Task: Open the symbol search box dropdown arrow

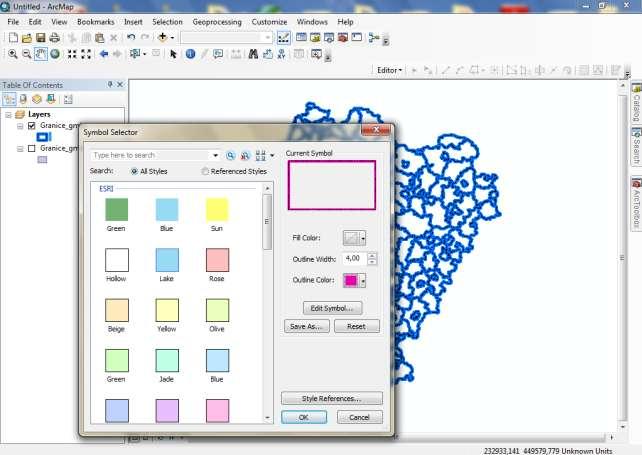Action: 215,156
